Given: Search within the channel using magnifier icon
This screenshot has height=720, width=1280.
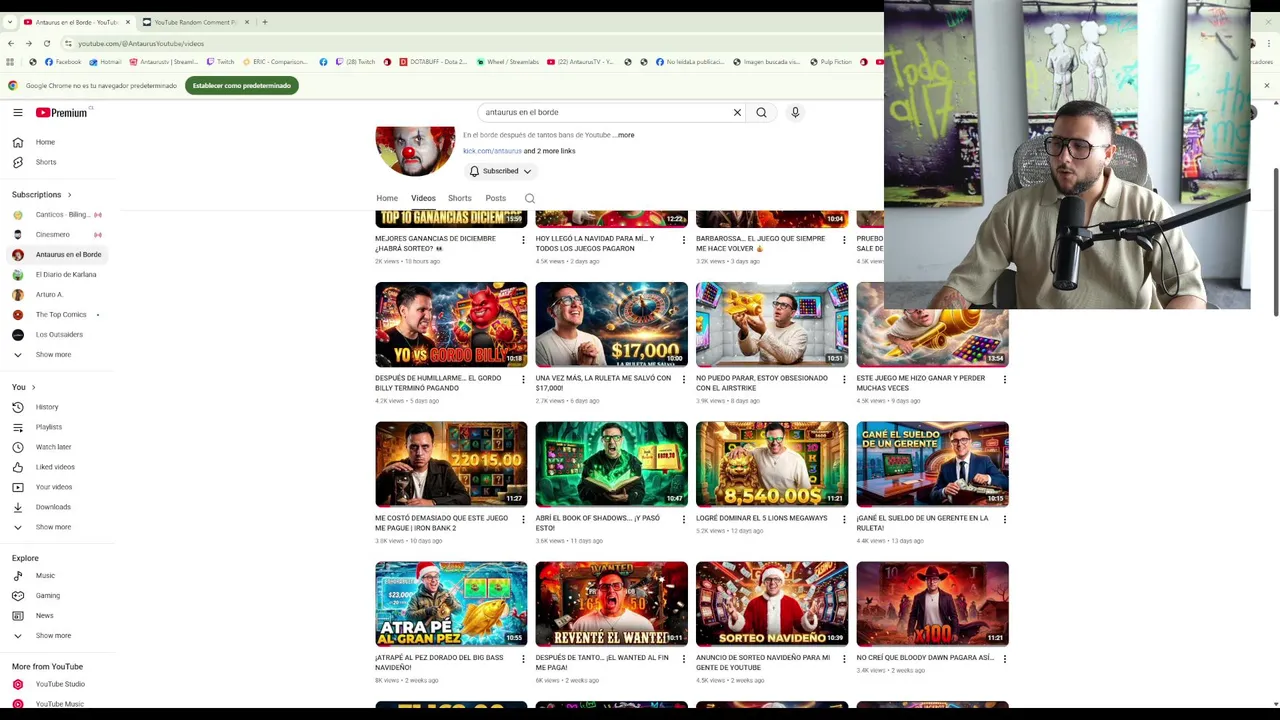Looking at the screenshot, I should click(530, 198).
